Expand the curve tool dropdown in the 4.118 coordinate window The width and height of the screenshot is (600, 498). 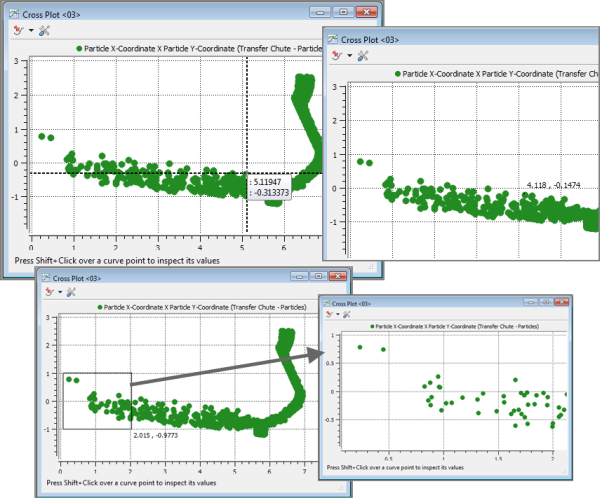pos(349,56)
